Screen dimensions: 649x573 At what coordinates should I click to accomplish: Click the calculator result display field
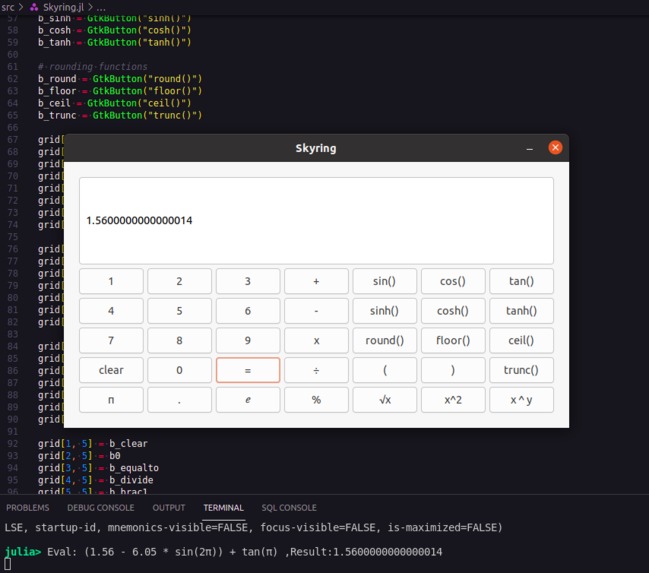coord(316,221)
